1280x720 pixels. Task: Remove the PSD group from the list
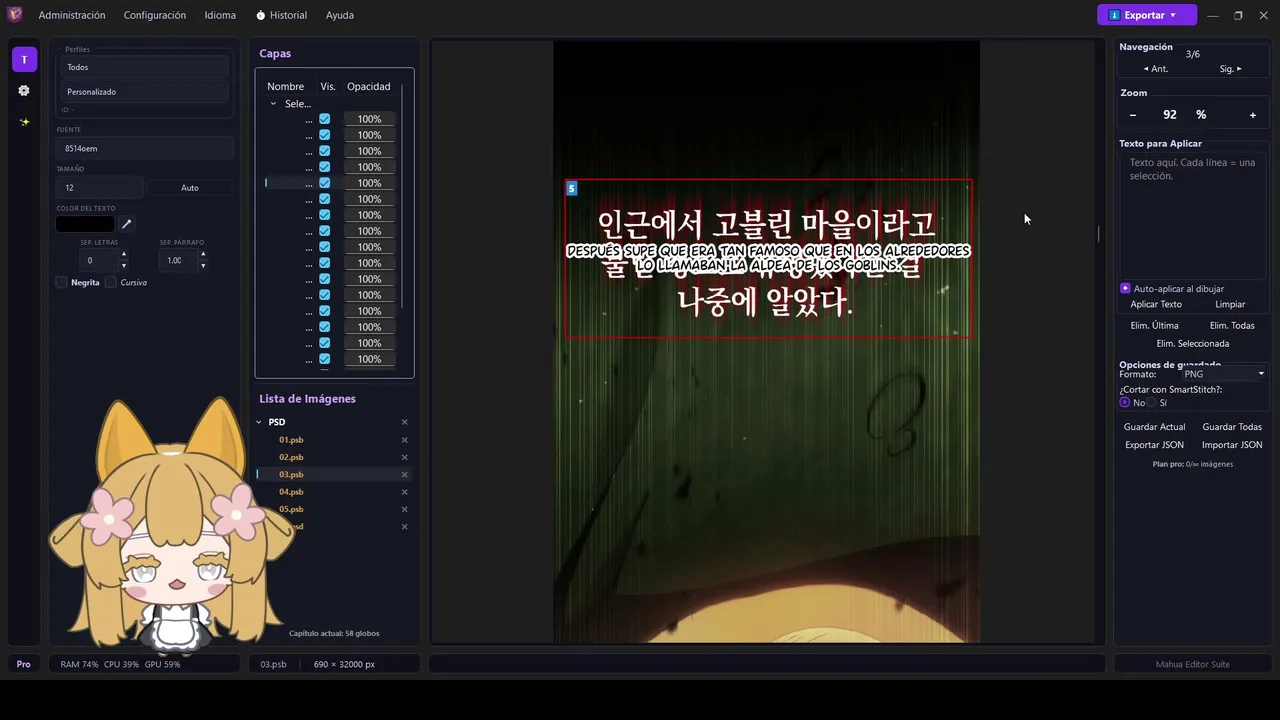point(405,422)
